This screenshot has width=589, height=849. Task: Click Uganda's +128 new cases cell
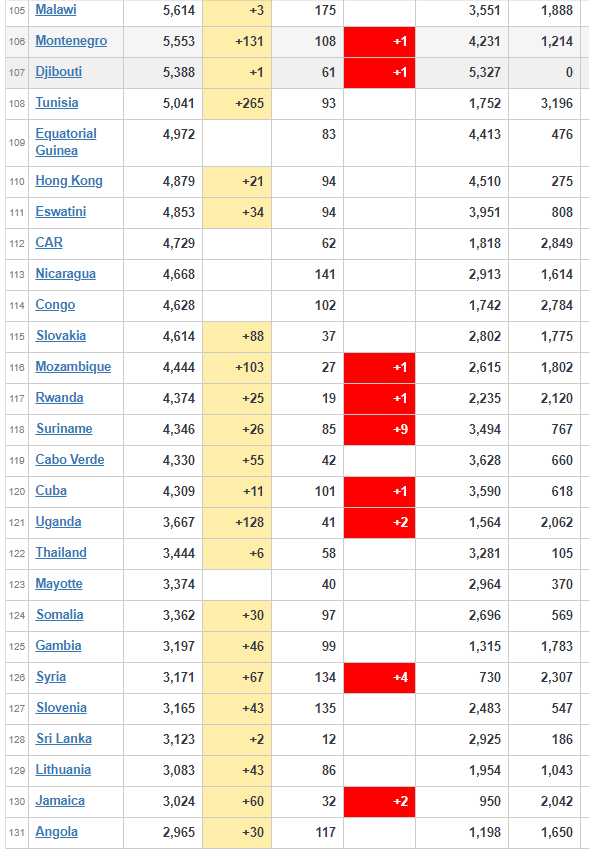tap(237, 523)
